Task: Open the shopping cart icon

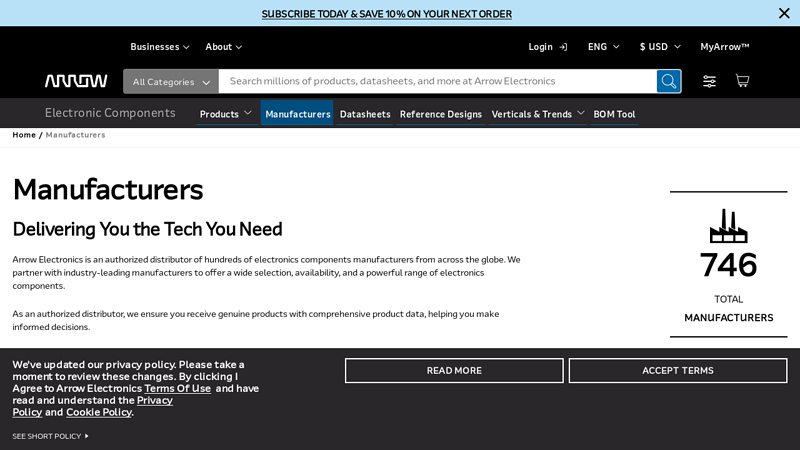Action: [x=742, y=81]
